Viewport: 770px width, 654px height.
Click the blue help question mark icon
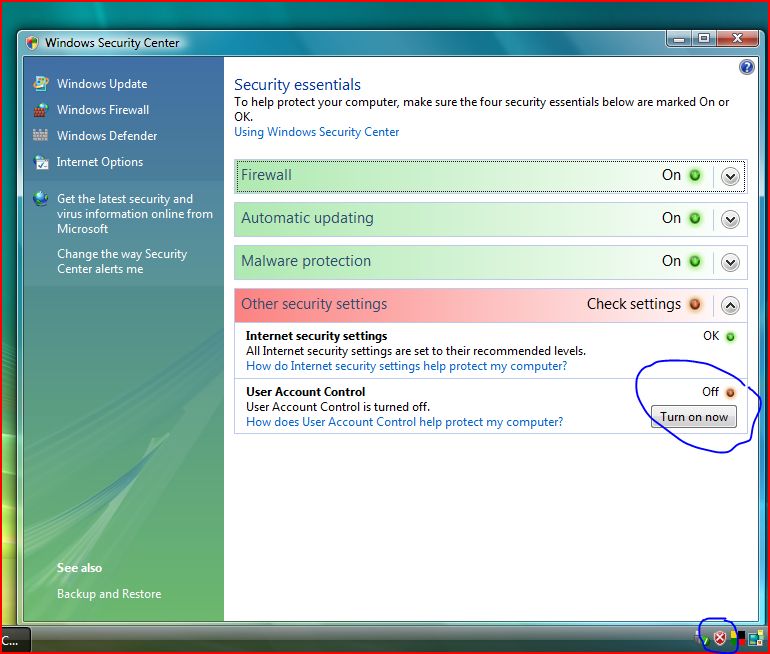pos(746,67)
